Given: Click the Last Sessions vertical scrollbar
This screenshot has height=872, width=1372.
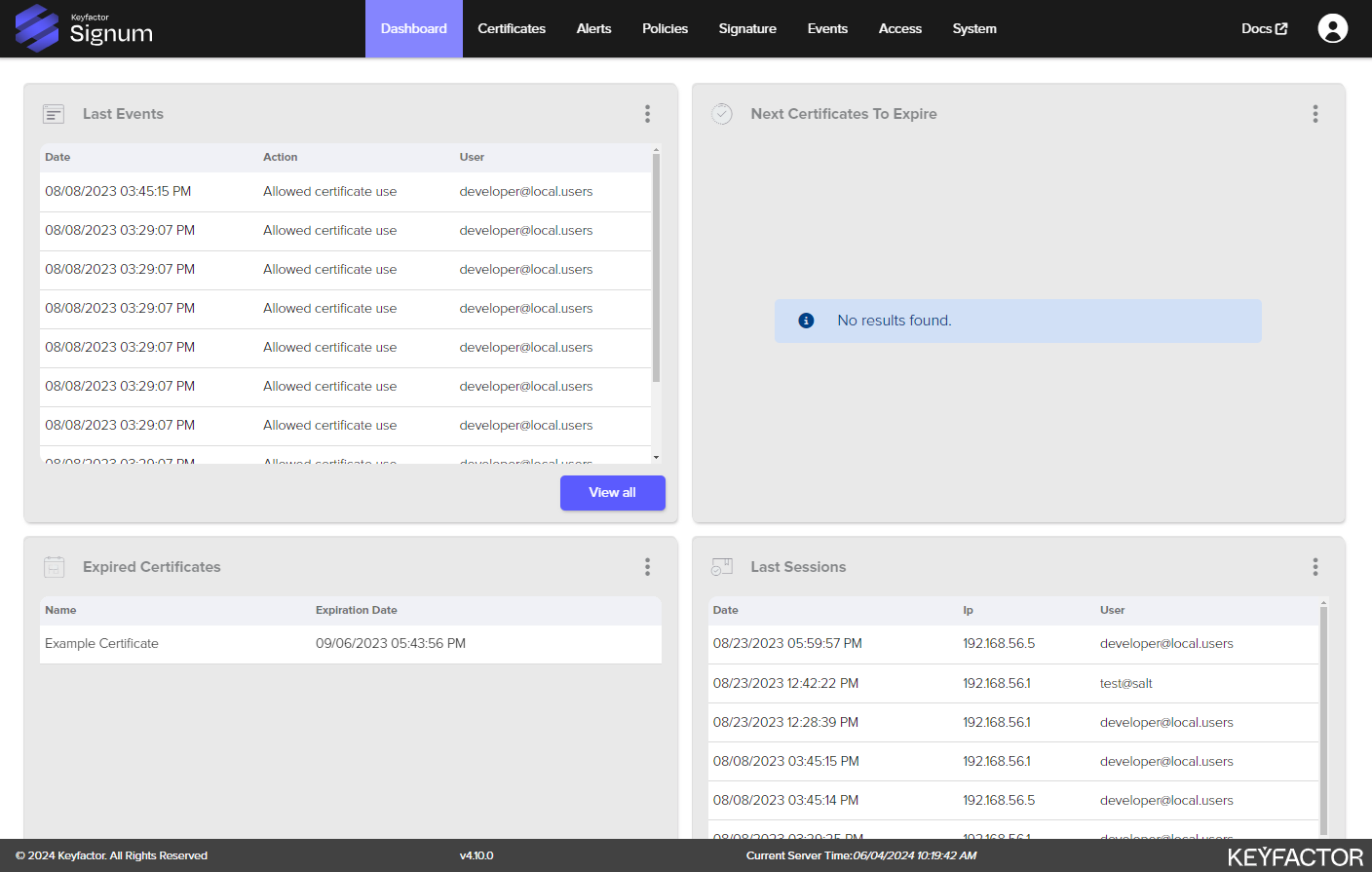Looking at the screenshot, I should (x=1323, y=716).
